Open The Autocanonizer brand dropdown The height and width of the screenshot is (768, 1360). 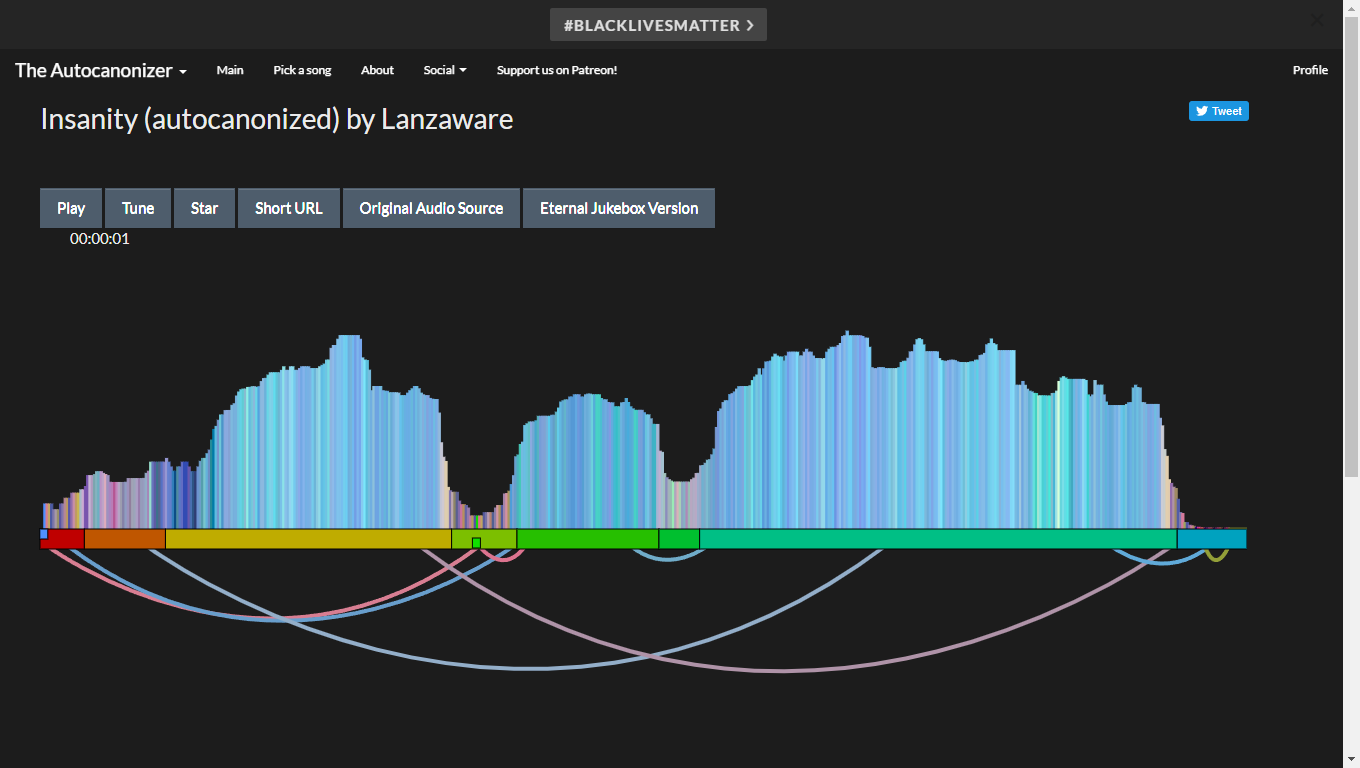(101, 70)
